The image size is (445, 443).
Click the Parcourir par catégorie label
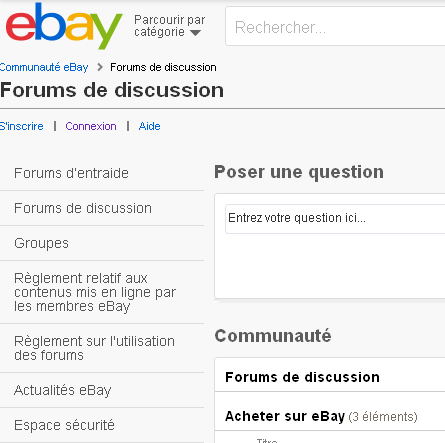(x=169, y=26)
